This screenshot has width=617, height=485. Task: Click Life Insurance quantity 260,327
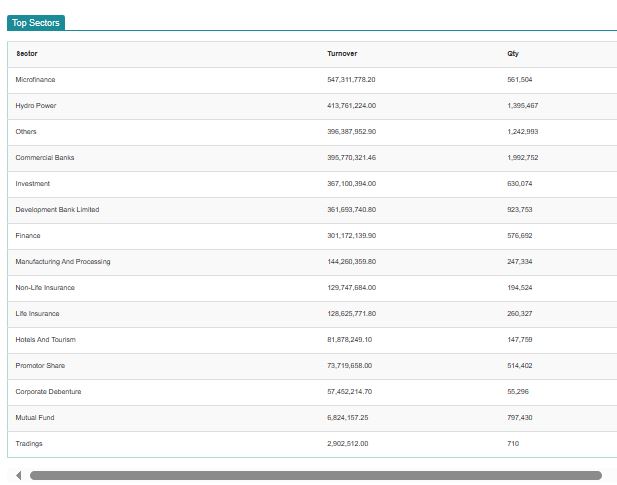click(x=520, y=313)
